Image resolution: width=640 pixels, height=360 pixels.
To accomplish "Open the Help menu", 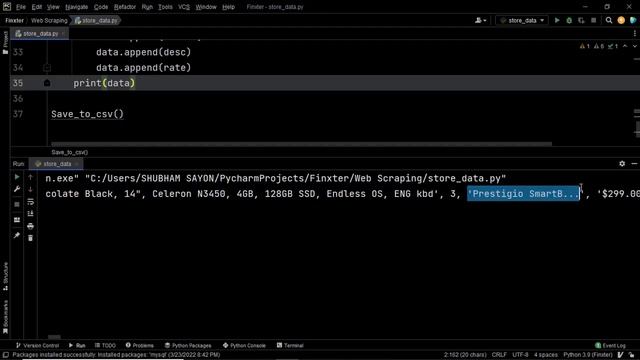I will (x=228, y=7).
